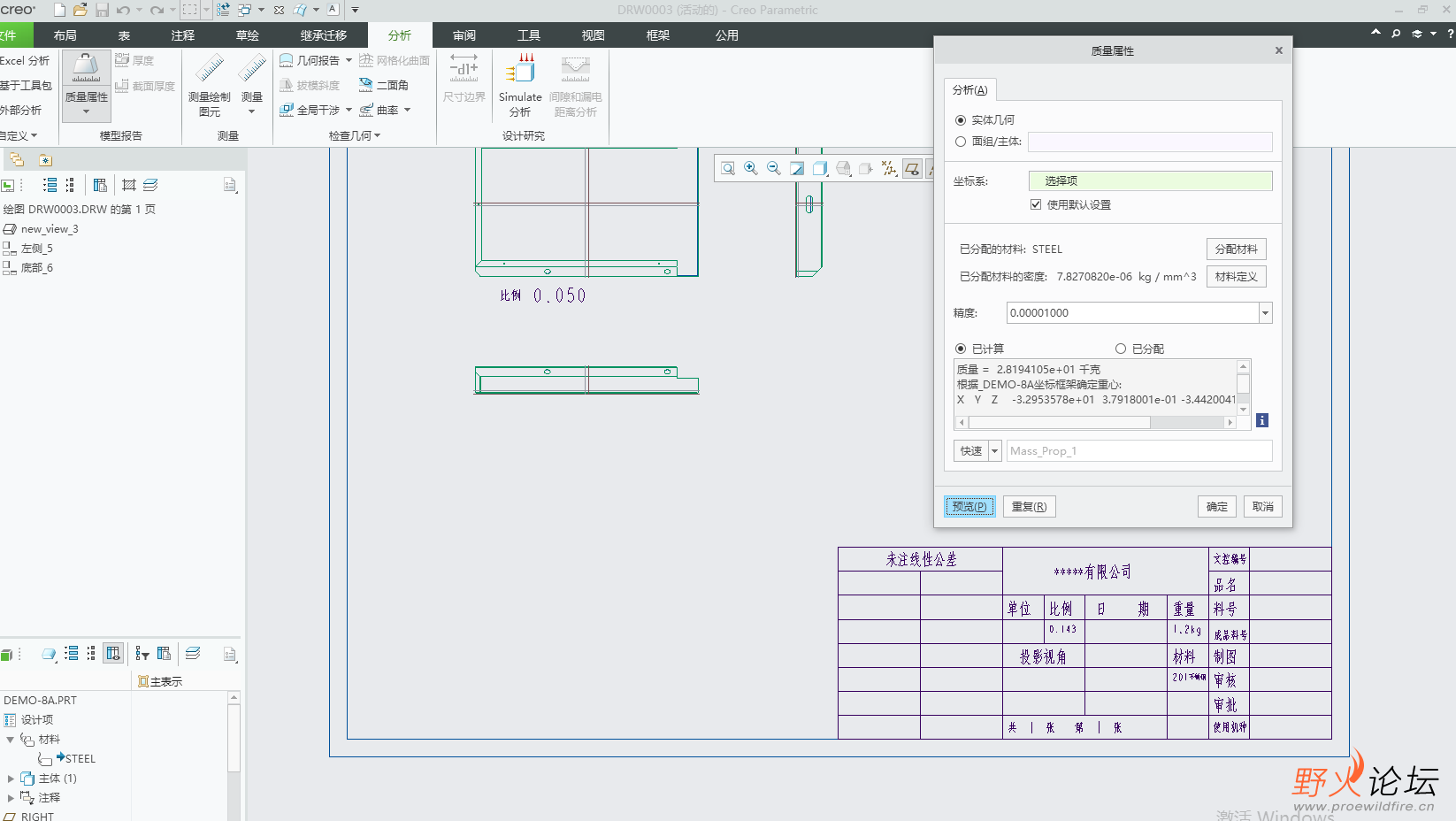
Task: Switch to the 审阅 ribbon tab
Action: [464, 35]
